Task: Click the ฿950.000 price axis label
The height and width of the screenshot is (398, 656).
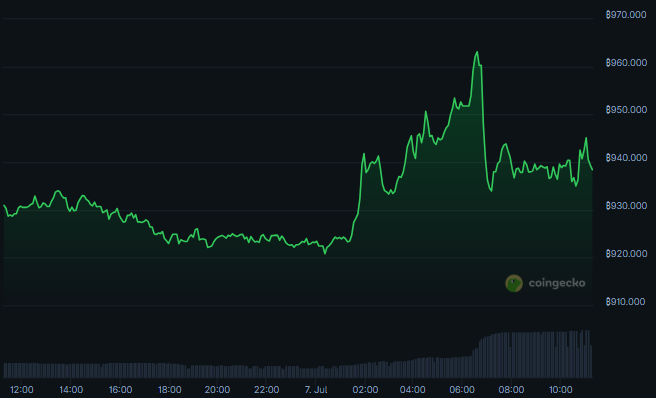Action: (x=626, y=110)
